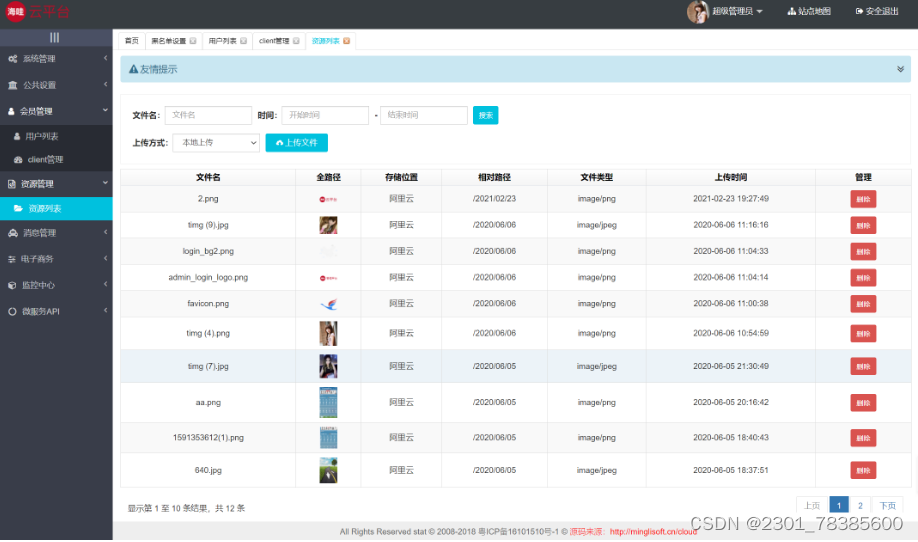Screen dimensions: 918x542
Task: Open the 系统管理 sidebar menu
Action: pos(56,59)
